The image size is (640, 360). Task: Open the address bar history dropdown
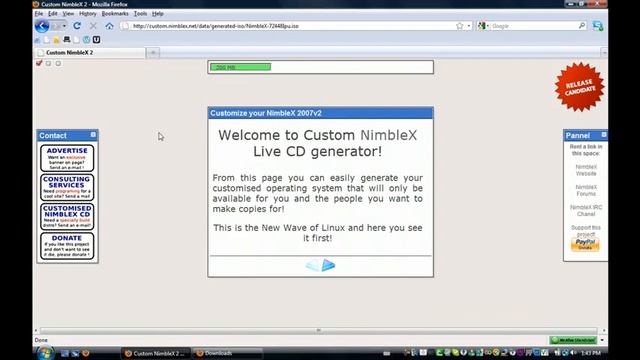(x=469, y=26)
